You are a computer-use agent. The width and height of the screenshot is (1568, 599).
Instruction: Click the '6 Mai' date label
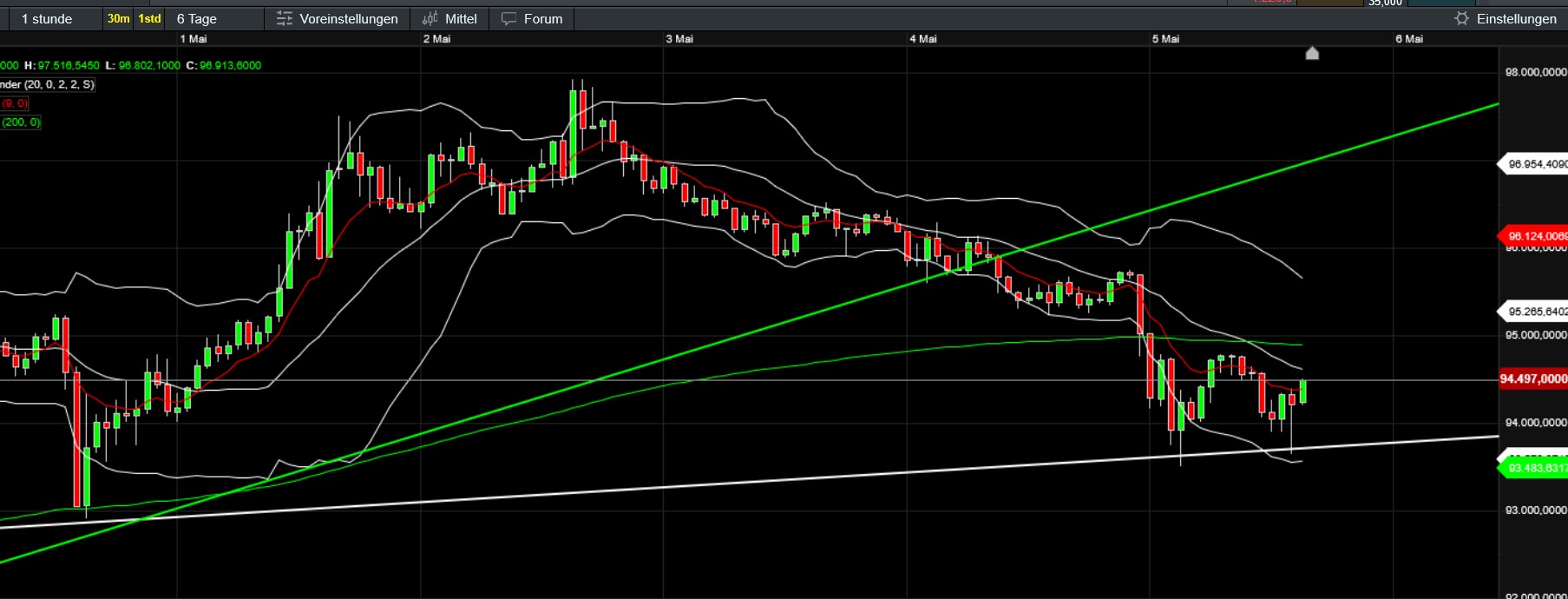point(1409,39)
